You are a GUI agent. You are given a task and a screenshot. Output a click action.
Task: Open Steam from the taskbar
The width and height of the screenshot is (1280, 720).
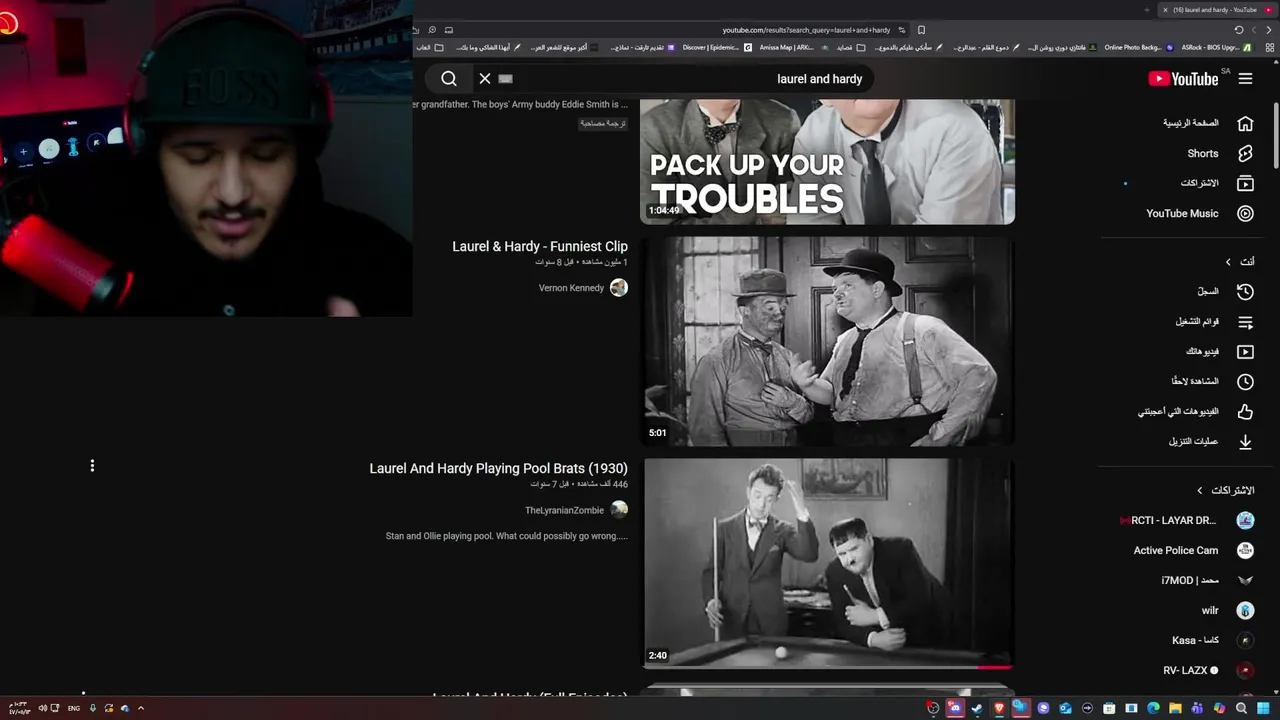(x=978, y=708)
